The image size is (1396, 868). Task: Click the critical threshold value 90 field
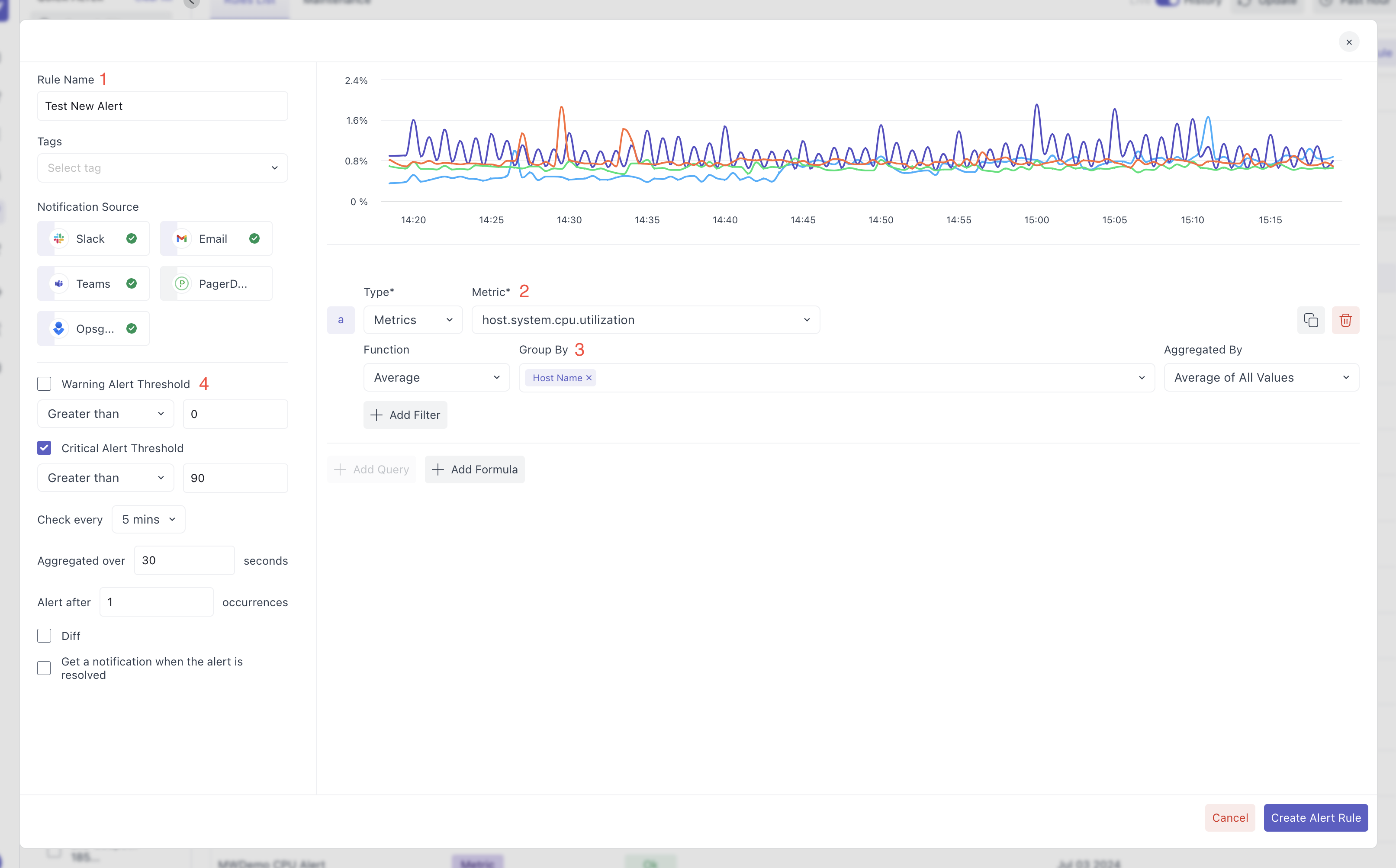click(x=235, y=478)
